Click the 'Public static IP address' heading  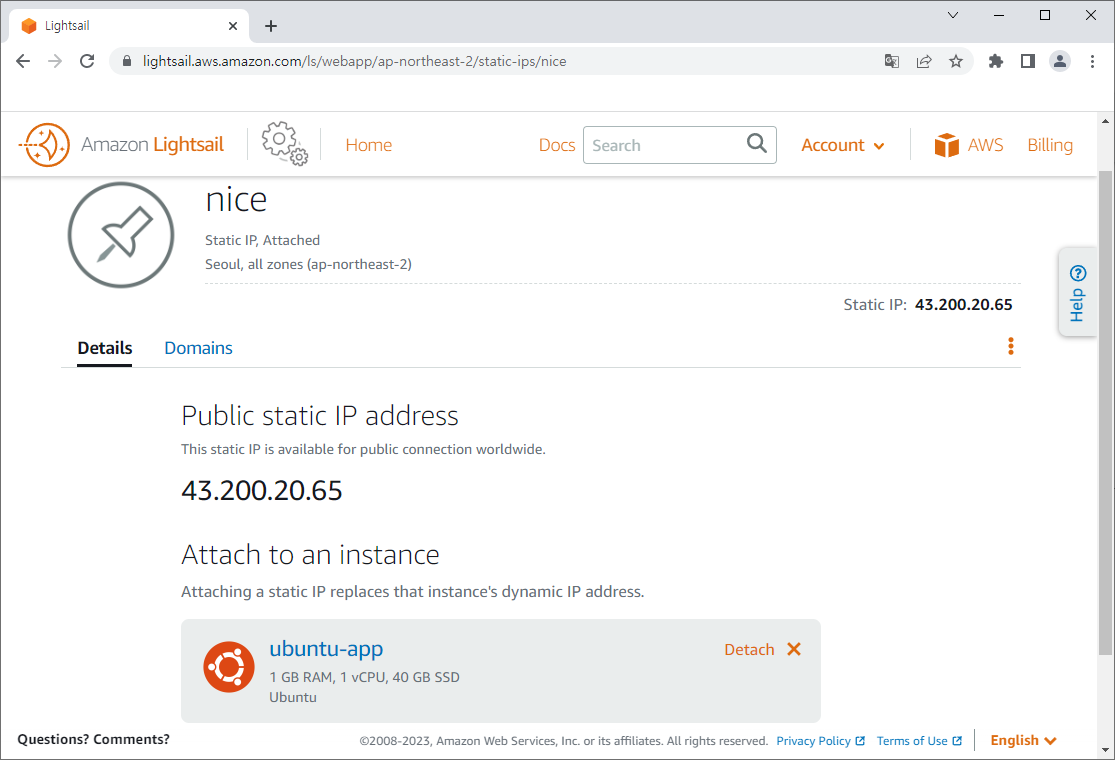[x=320, y=416]
